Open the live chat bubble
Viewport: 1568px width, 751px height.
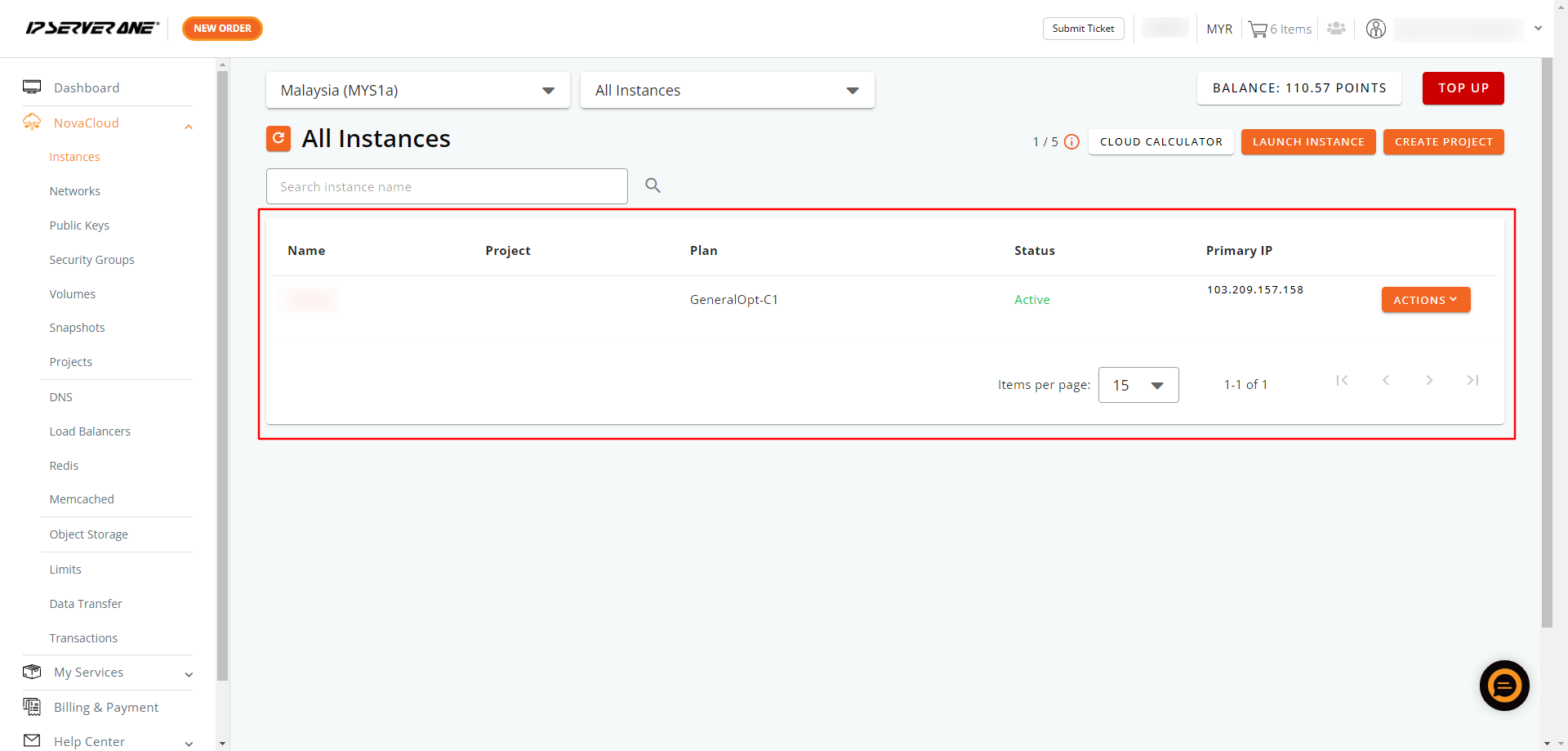tap(1503, 686)
